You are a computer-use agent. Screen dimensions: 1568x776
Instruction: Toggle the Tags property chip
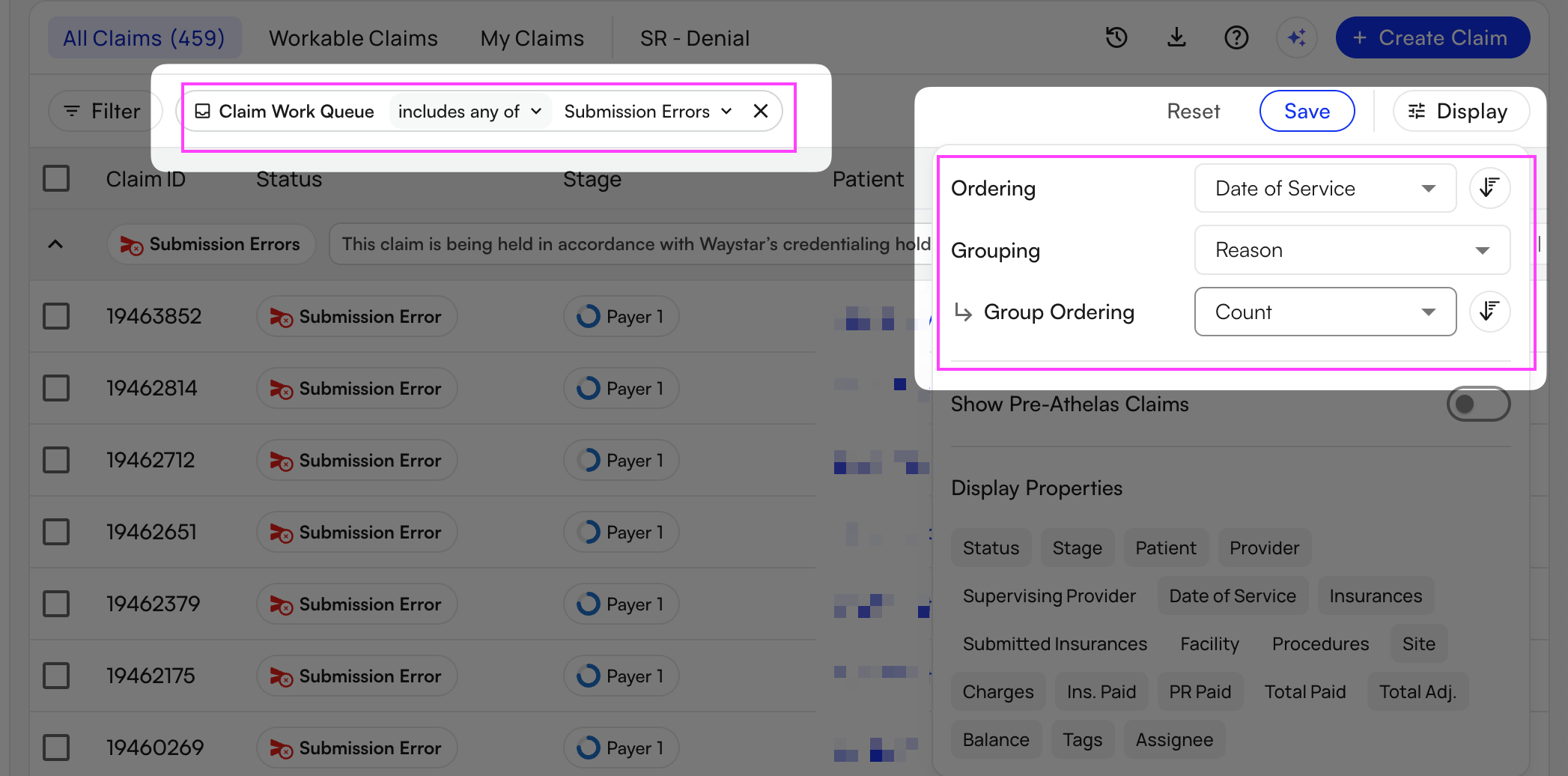(1082, 739)
